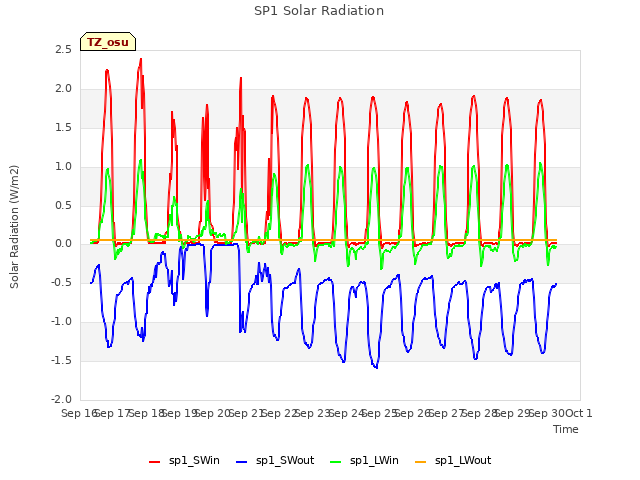Click the 2.5 y-axis tick label

[63, 49]
